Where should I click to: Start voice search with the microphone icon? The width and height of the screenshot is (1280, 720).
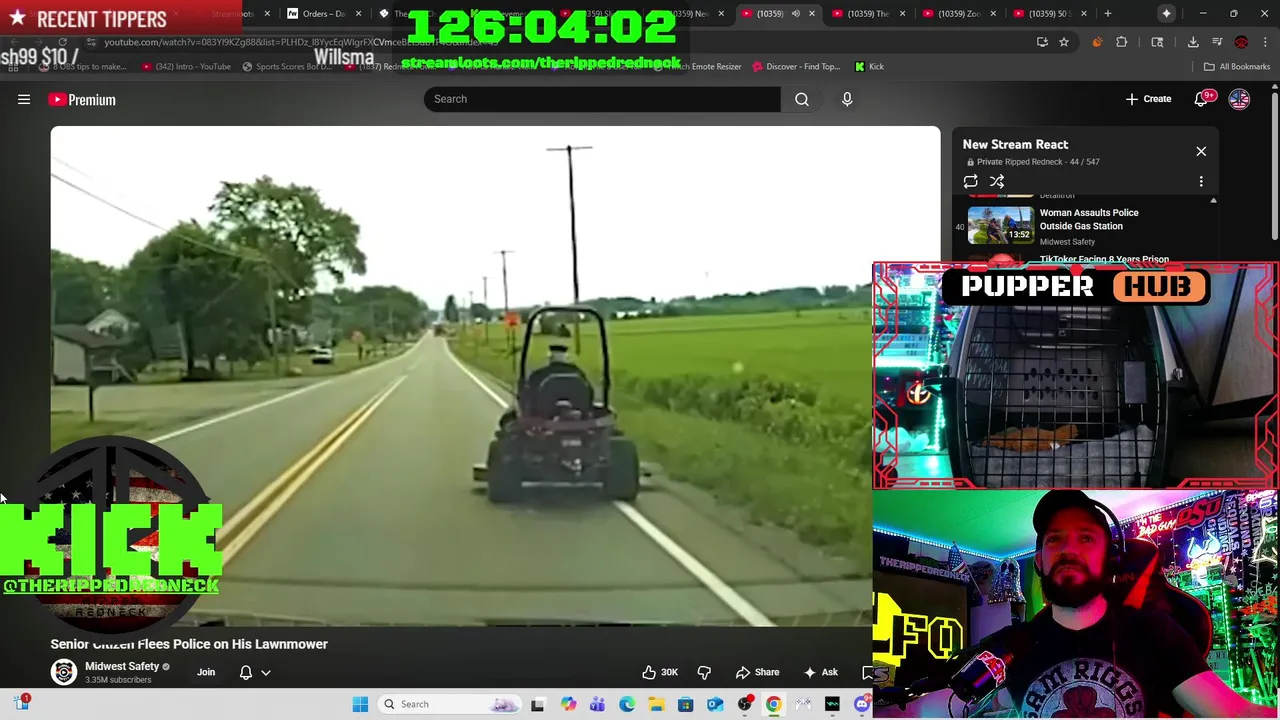point(847,99)
